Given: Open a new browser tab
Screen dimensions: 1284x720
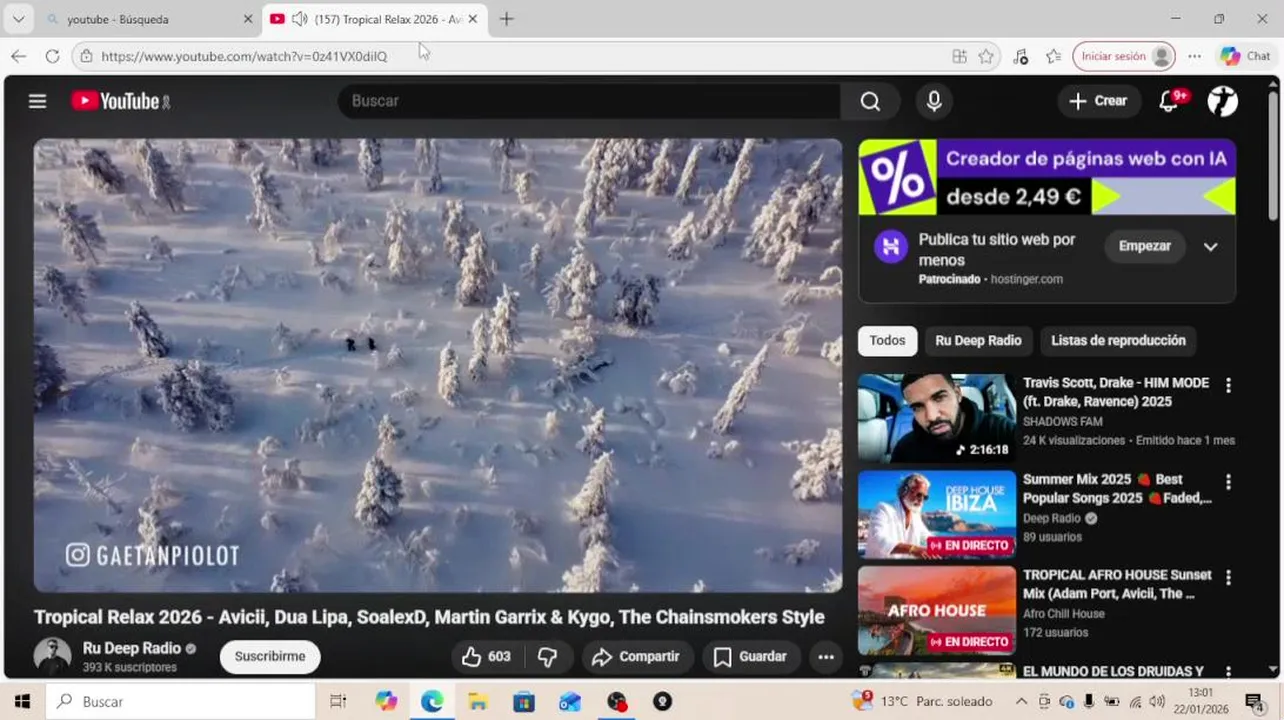Looking at the screenshot, I should 506,19.
